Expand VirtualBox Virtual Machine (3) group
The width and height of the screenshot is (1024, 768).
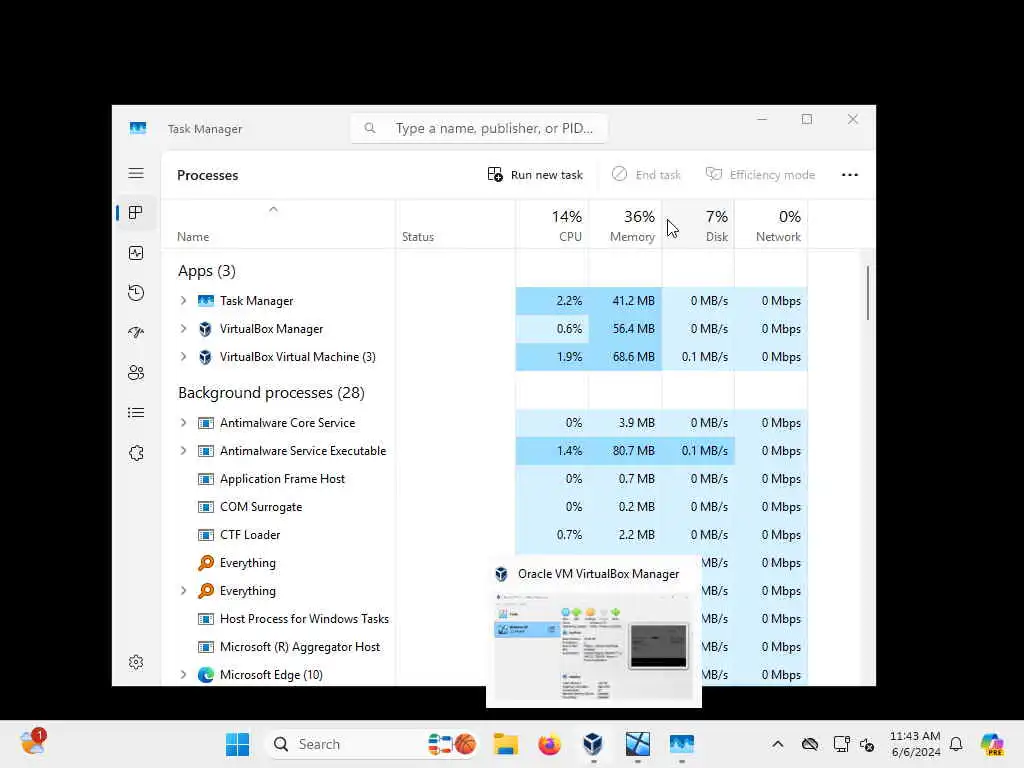point(184,357)
